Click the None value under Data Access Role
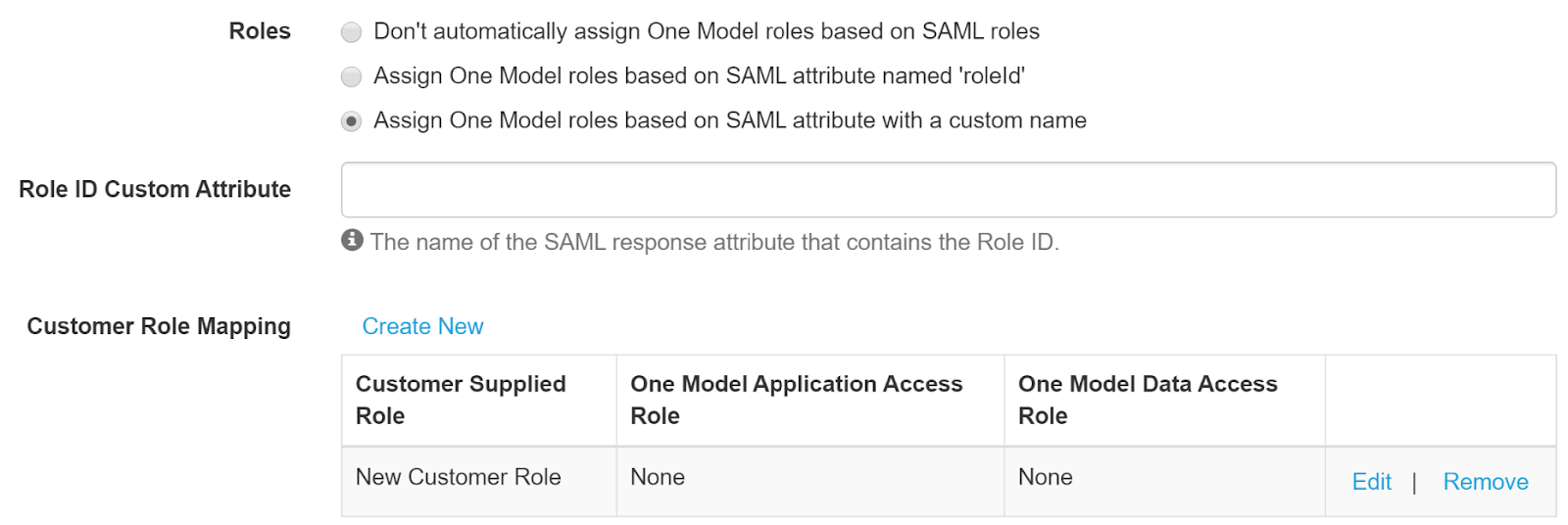The height and width of the screenshot is (525, 1568). pos(1046,477)
